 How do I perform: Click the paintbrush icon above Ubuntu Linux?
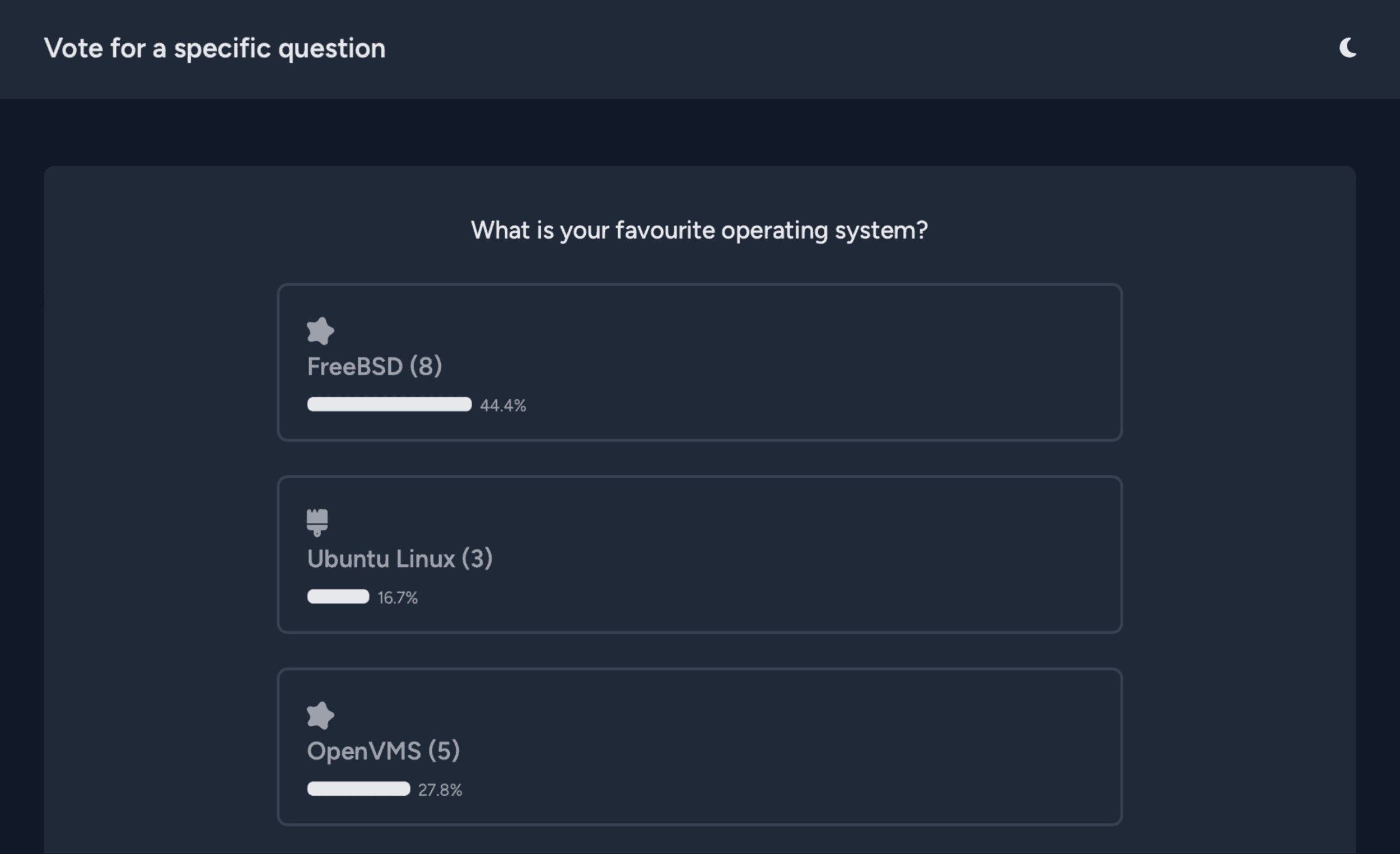click(x=317, y=522)
